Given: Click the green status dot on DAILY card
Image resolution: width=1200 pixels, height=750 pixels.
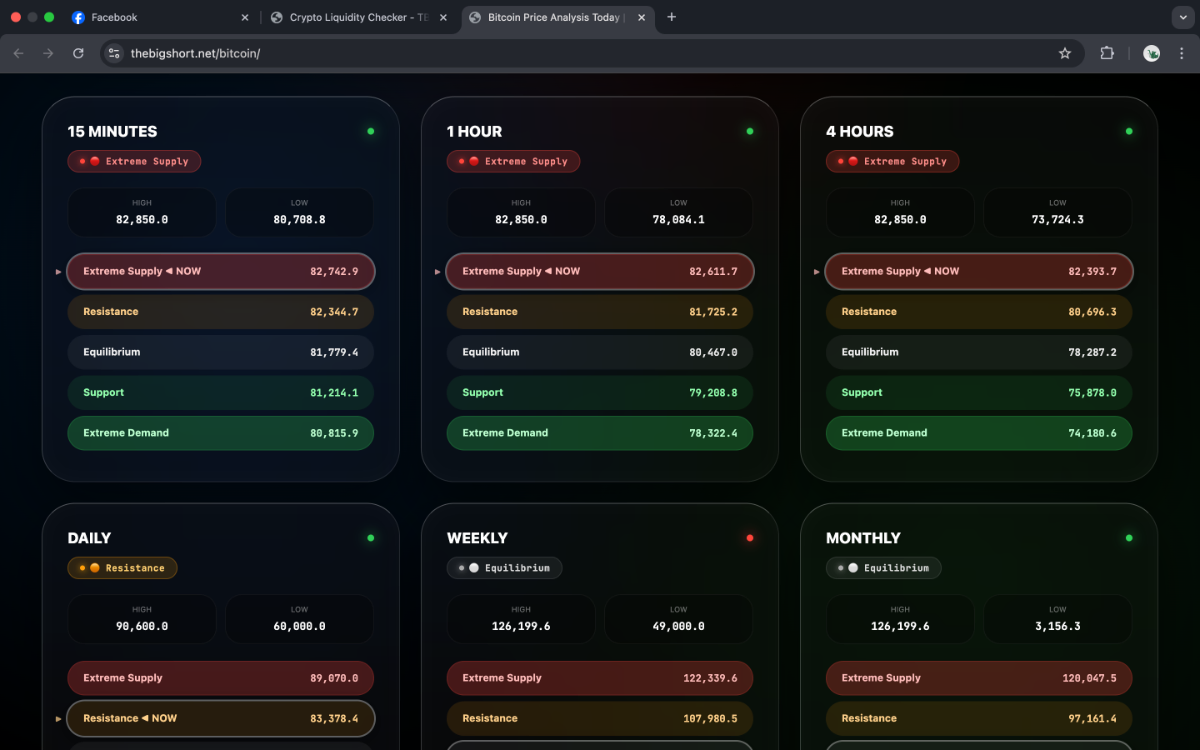Looking at the screenshot, I should (371, 538).
